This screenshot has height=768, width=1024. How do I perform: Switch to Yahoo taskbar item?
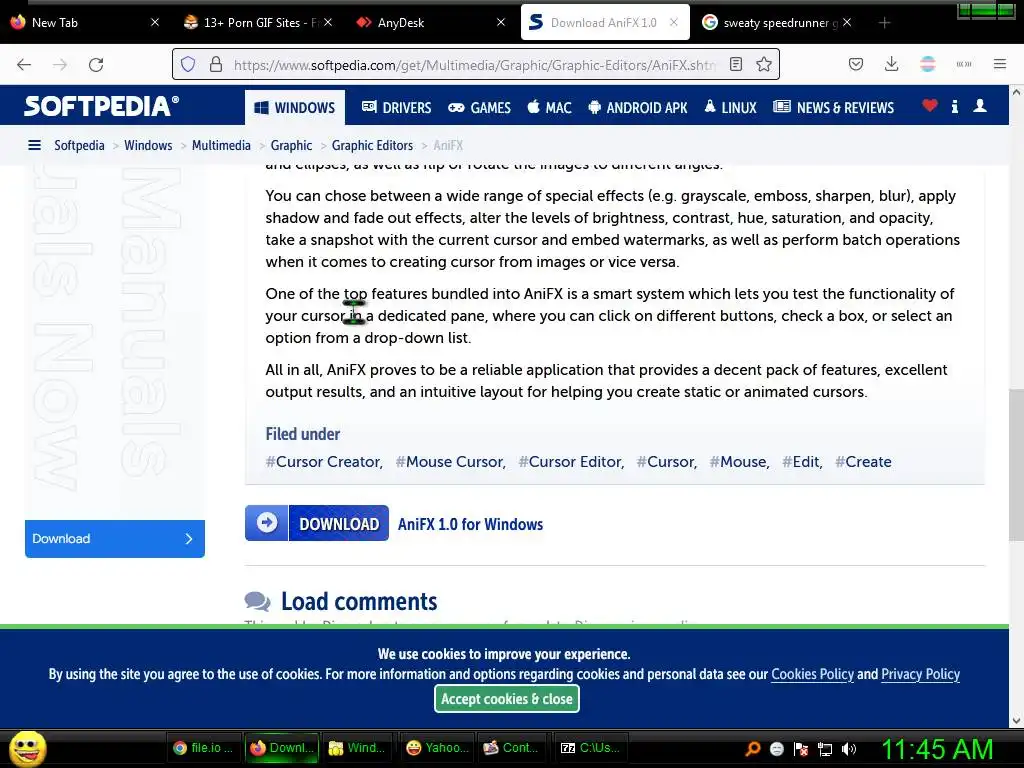438,748
